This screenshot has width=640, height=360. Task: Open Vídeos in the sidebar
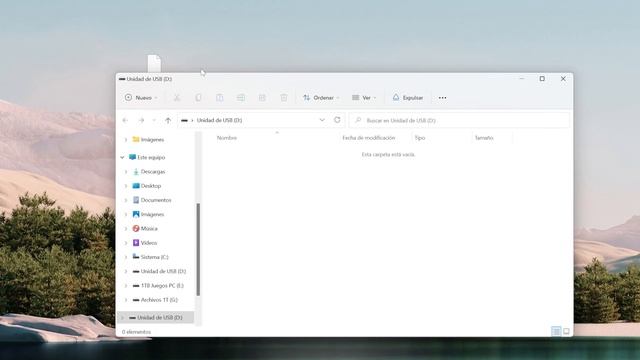tap(145, 243)
